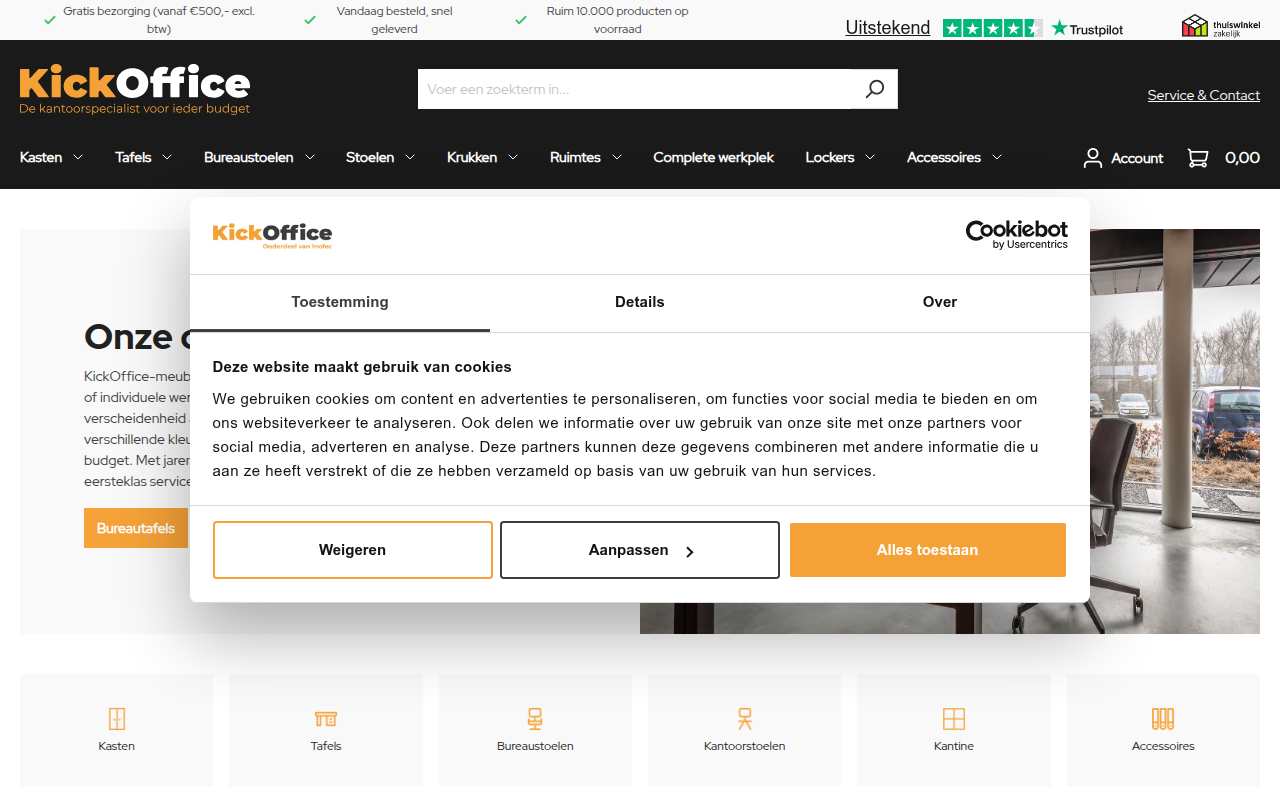Click the Bureaustoelen chair category icon
This screenshot has height=800, width=1280.
[535, 719]
